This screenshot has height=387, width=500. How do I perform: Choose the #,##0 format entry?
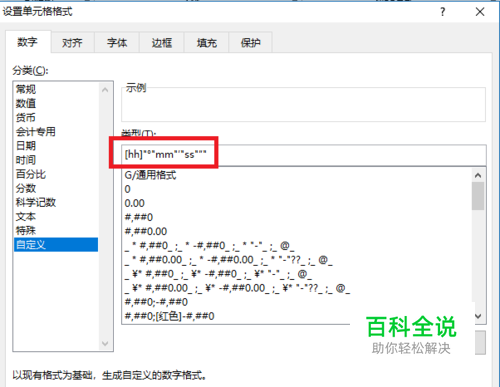297,217
